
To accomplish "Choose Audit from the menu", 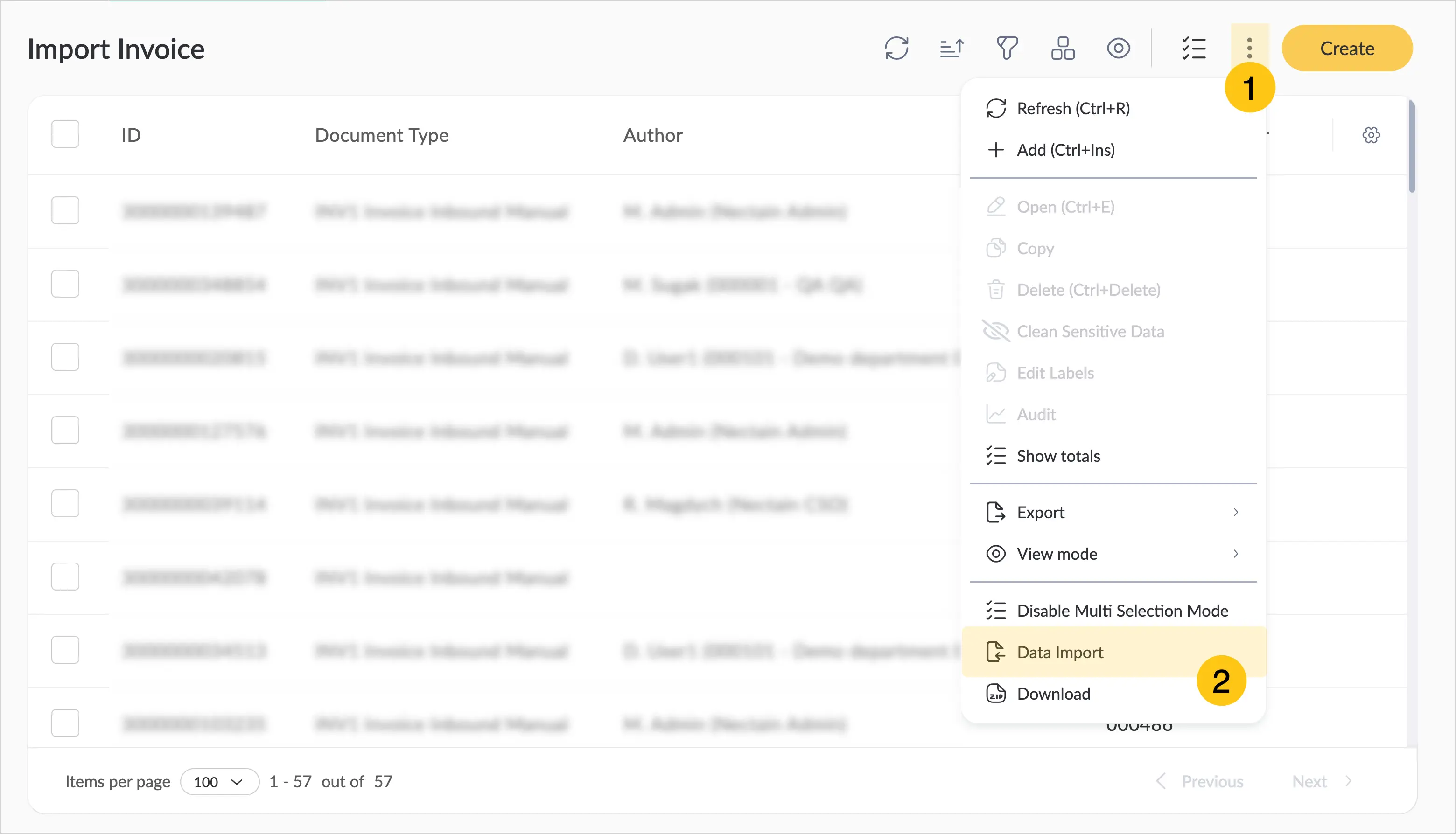I will [x=1113, y=415].
